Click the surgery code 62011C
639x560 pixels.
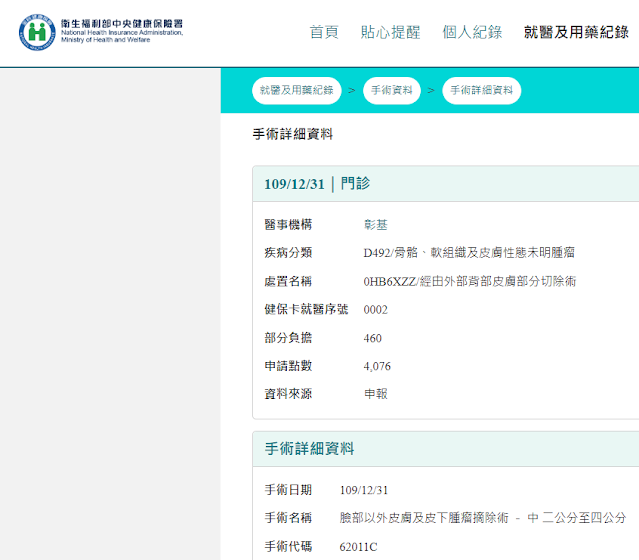(x=358, y=547)
